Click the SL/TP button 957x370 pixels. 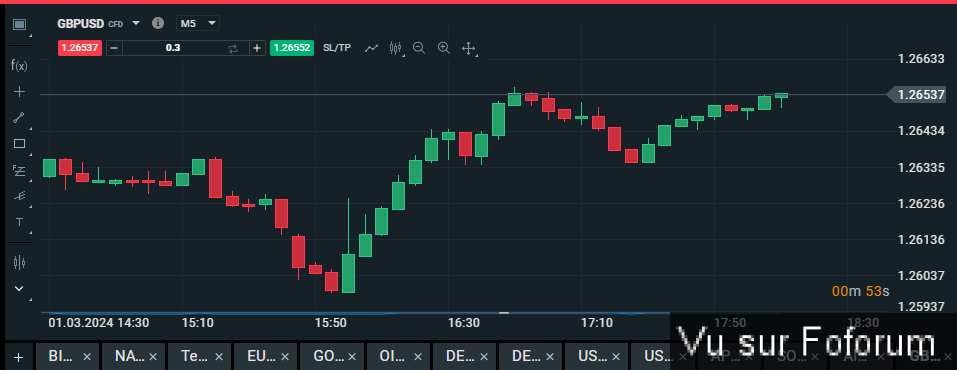tap(337, 48)
